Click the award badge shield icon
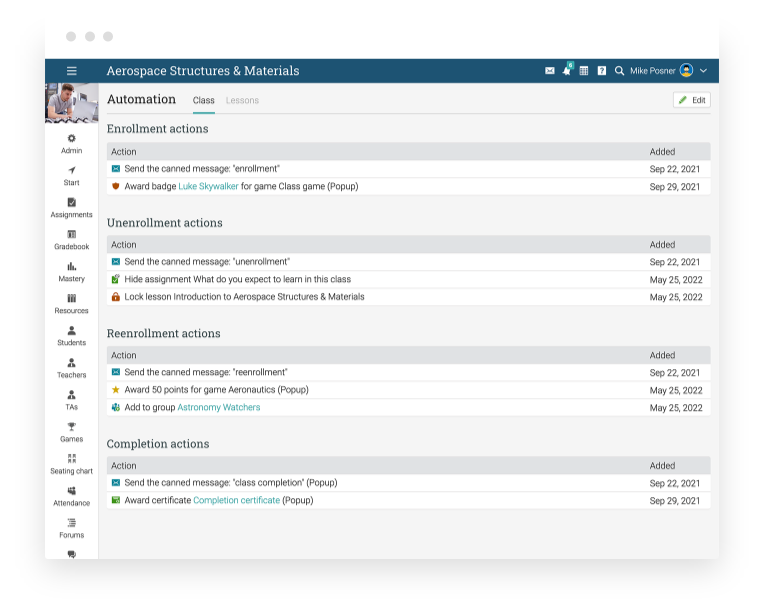Screen dimensions: 764x614 115,186
